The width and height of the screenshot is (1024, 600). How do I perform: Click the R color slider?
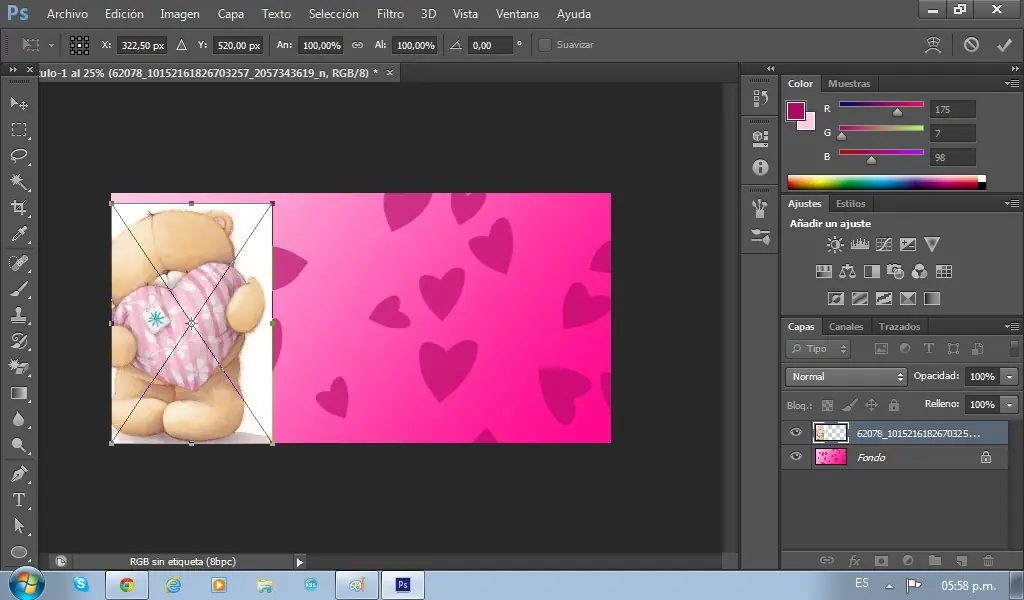pos(881,104)
